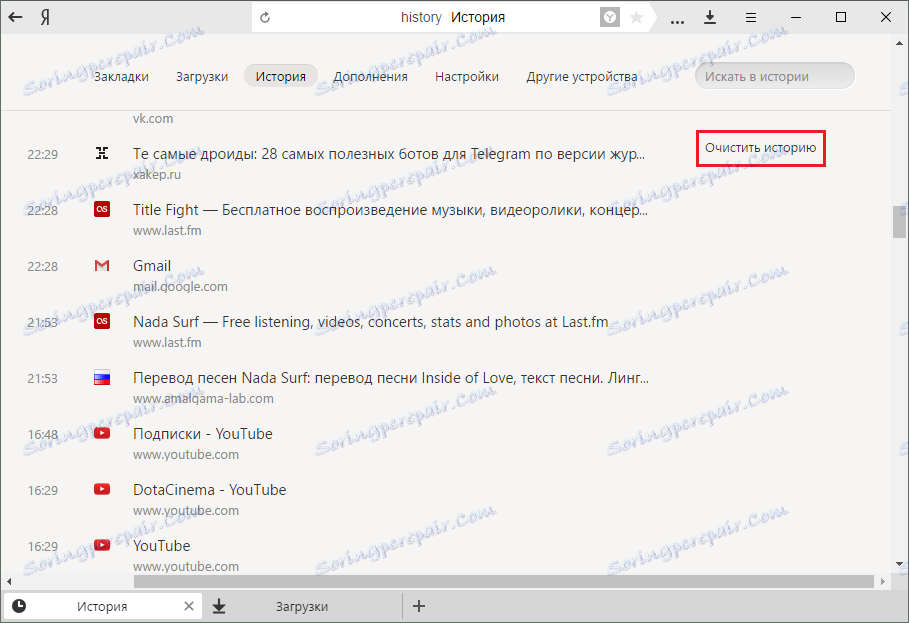The width and height of the screenshot is (909, 623).
Task: Click the Yandex protect icon in address bar
Action: coord(610,17)
